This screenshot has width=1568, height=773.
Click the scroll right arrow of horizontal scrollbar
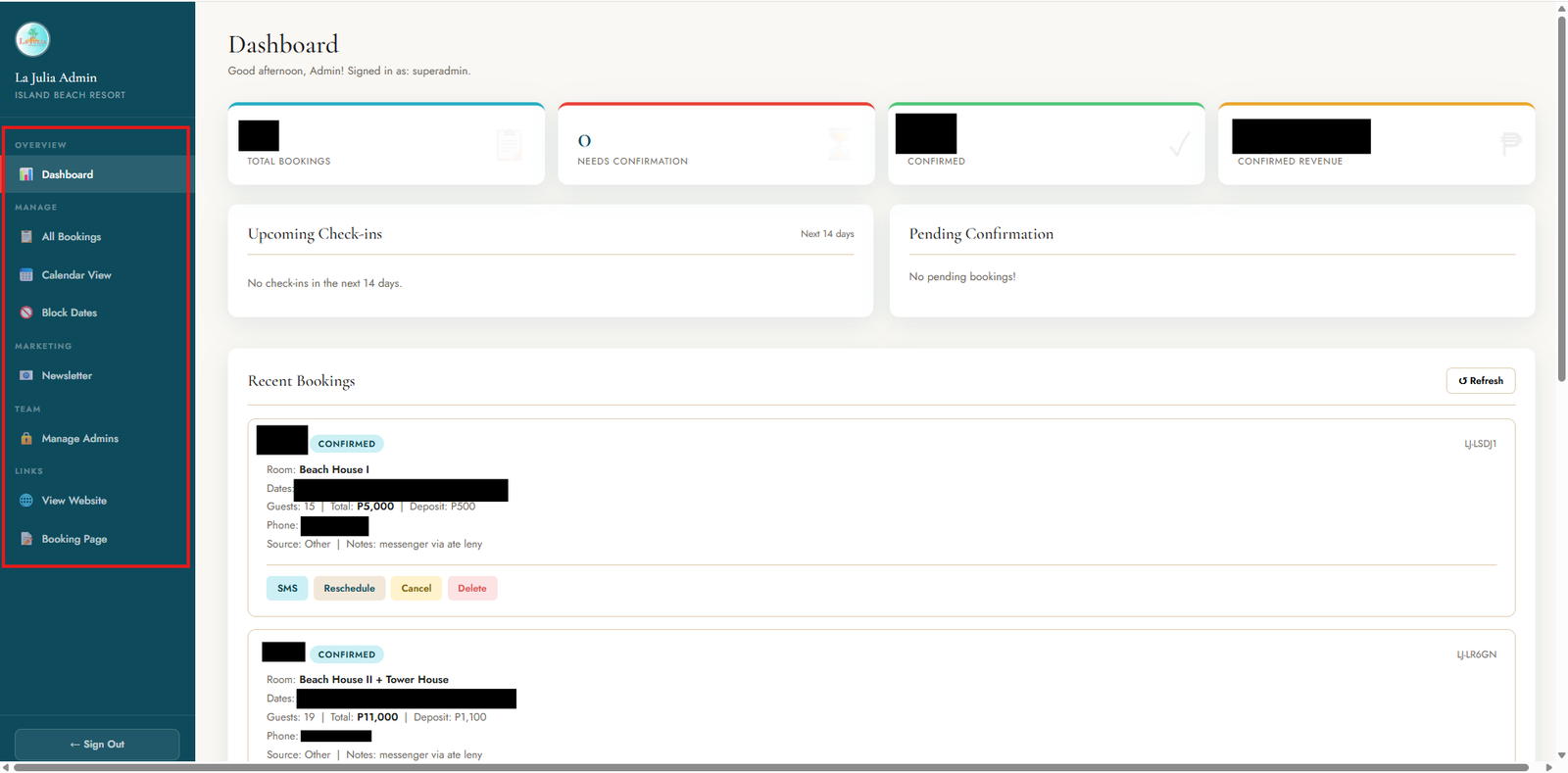[x=1548, y=767]
